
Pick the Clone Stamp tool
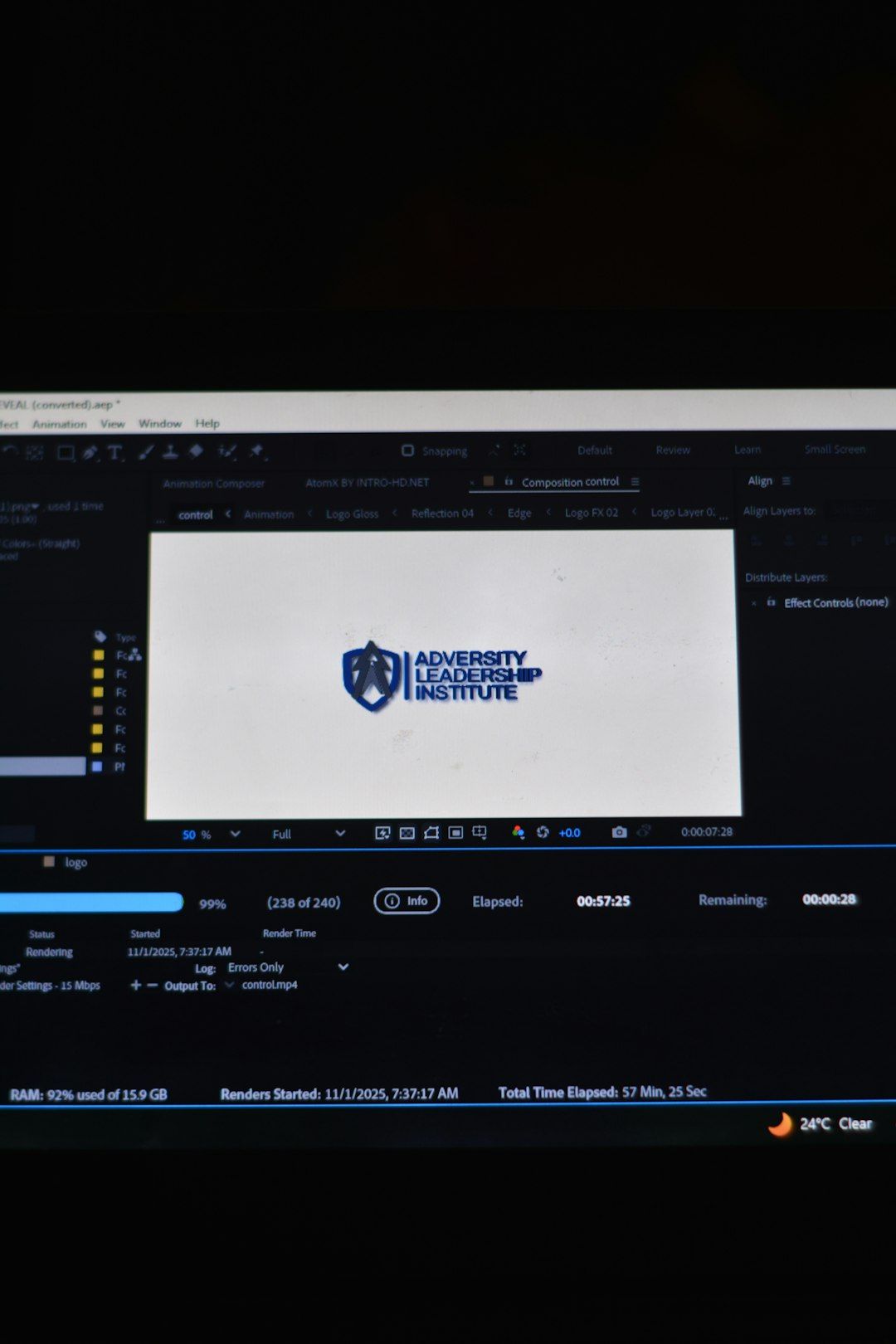coord(170,452)
